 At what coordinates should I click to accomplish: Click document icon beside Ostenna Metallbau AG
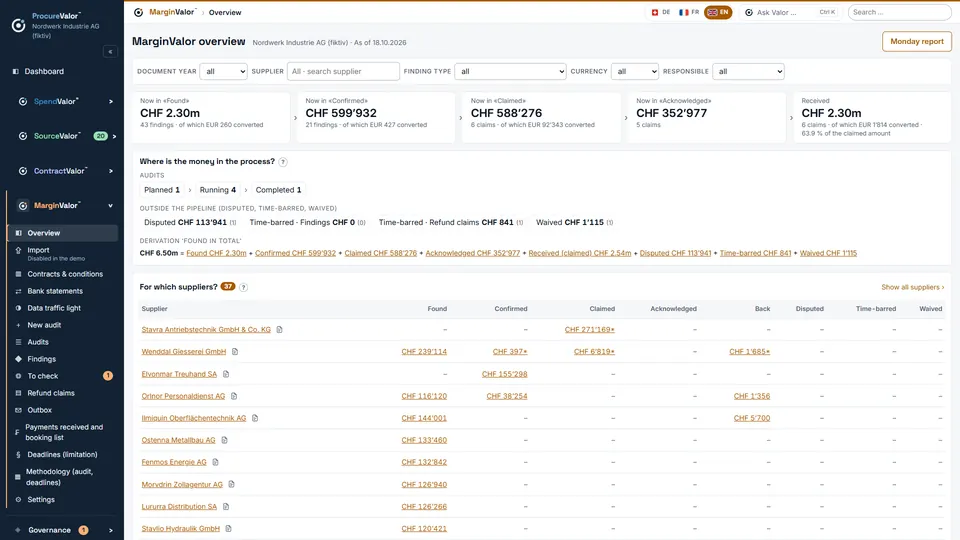[224, 440]
